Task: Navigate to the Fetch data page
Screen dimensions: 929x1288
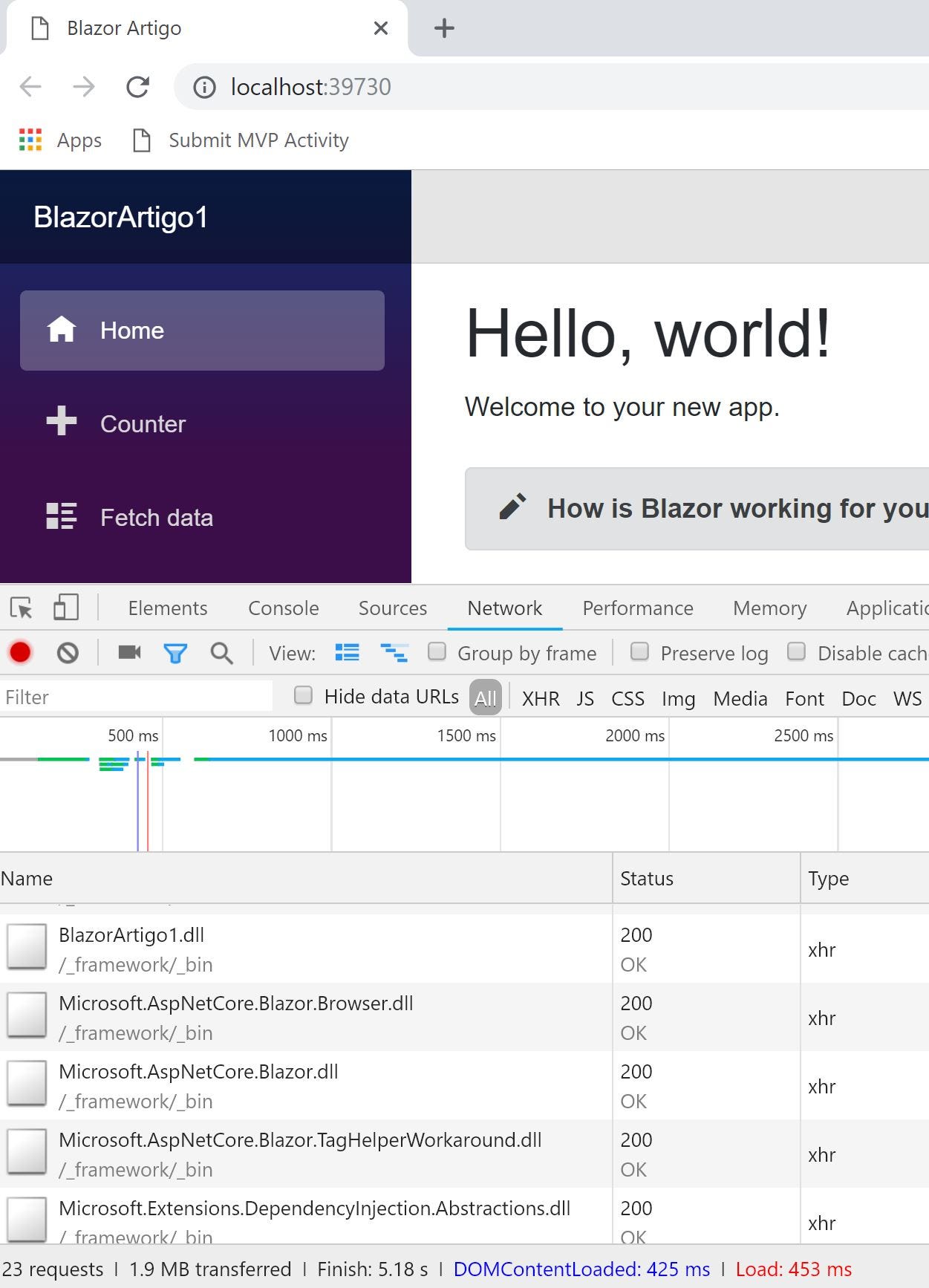Action: (202, 518)
